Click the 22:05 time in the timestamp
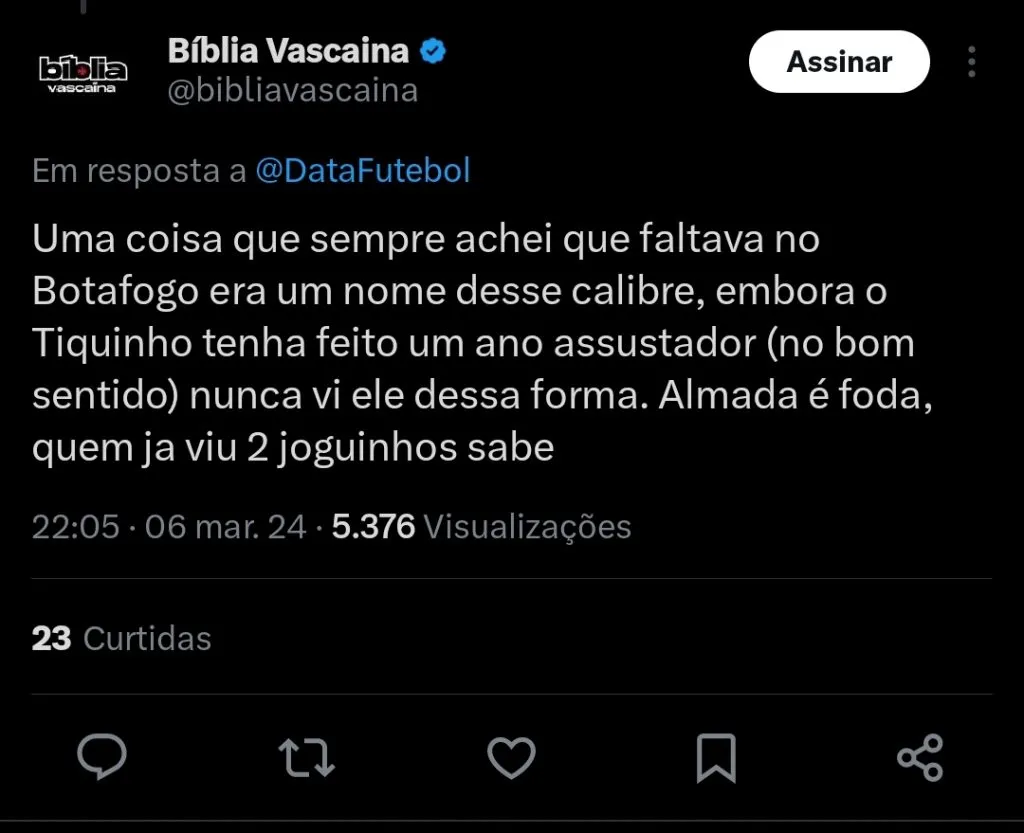1024x833 pixels. 75,526
